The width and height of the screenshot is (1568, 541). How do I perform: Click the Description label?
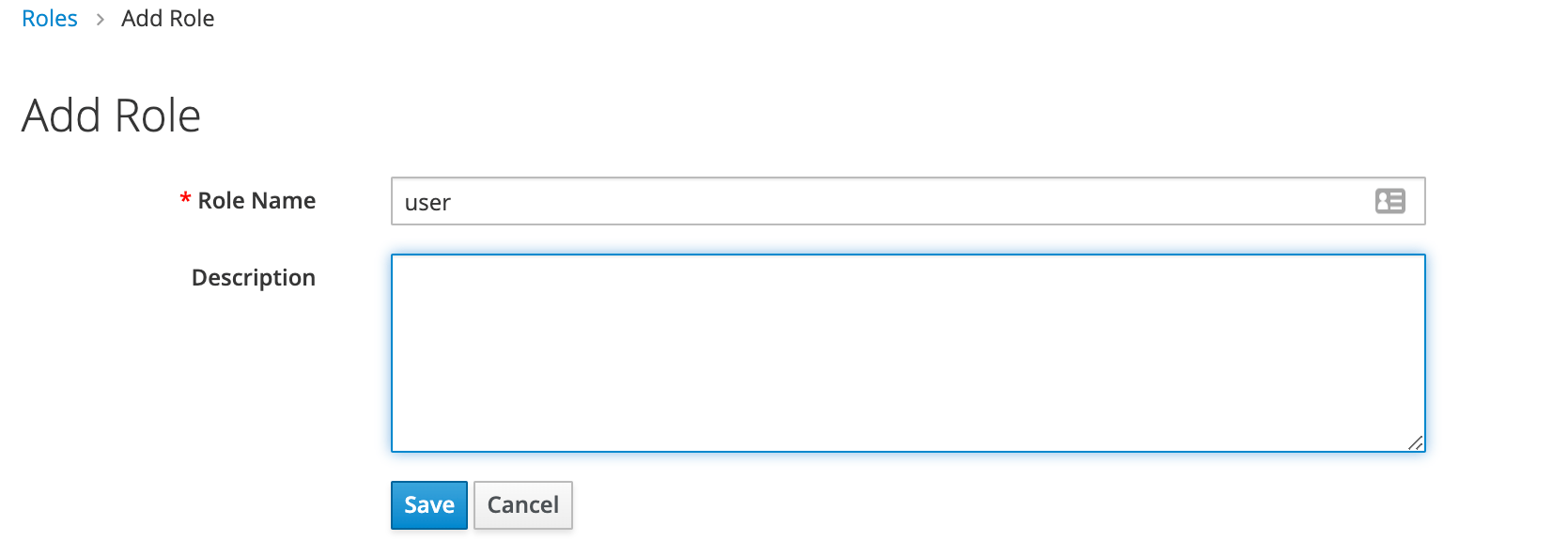pyautogui.click(x=254, y=278)
